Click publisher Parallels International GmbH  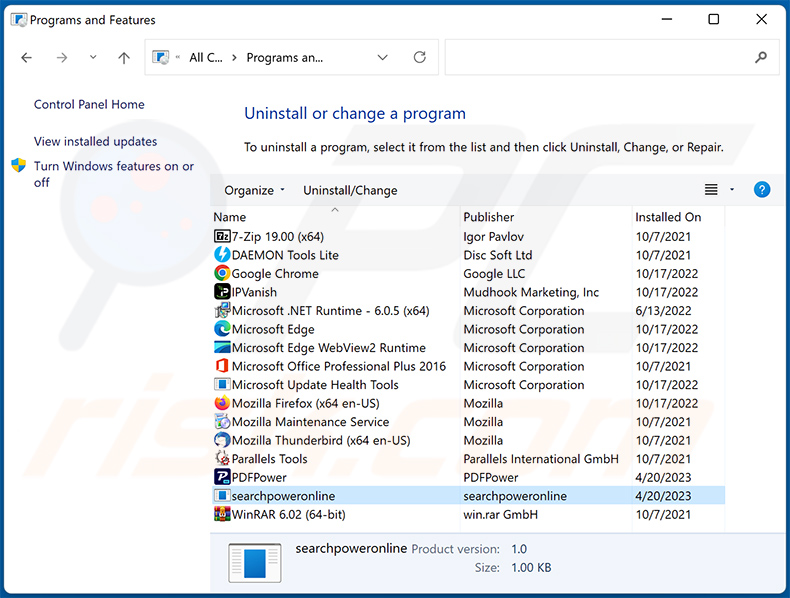541,459
